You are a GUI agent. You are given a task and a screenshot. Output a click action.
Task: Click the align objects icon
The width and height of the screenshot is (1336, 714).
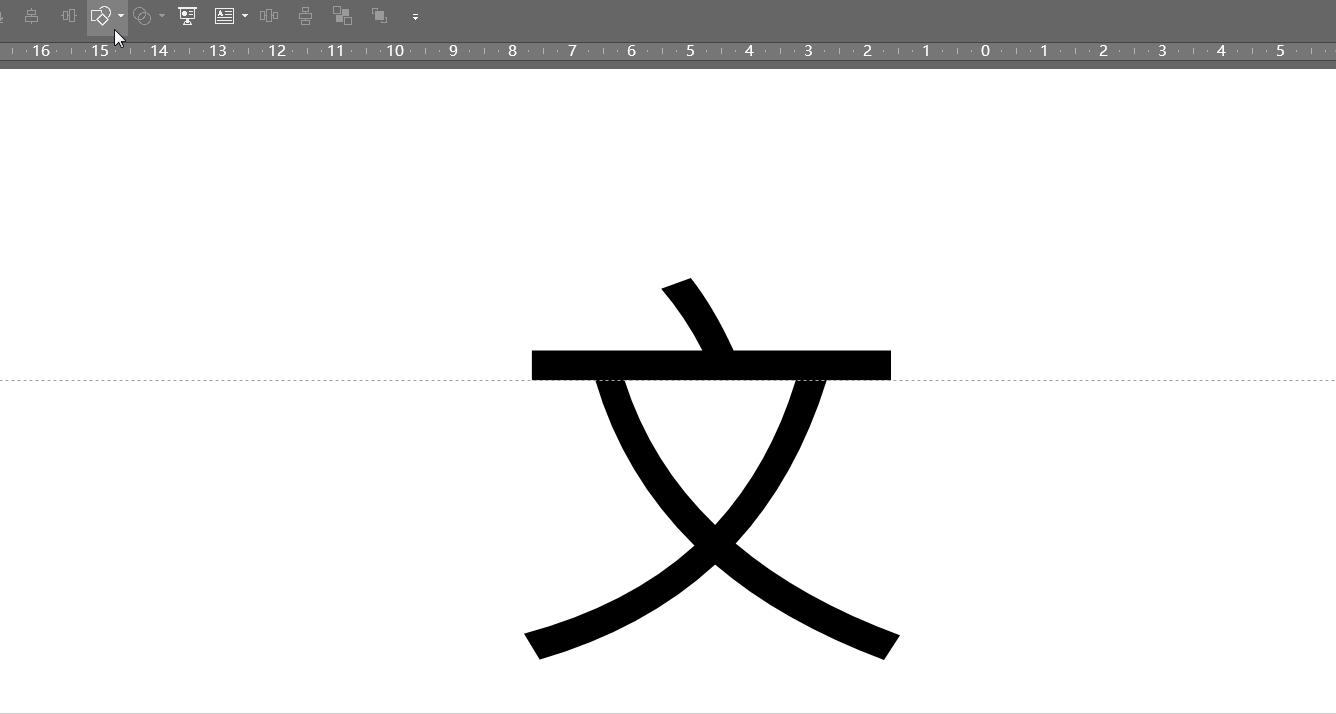[304, 16]
